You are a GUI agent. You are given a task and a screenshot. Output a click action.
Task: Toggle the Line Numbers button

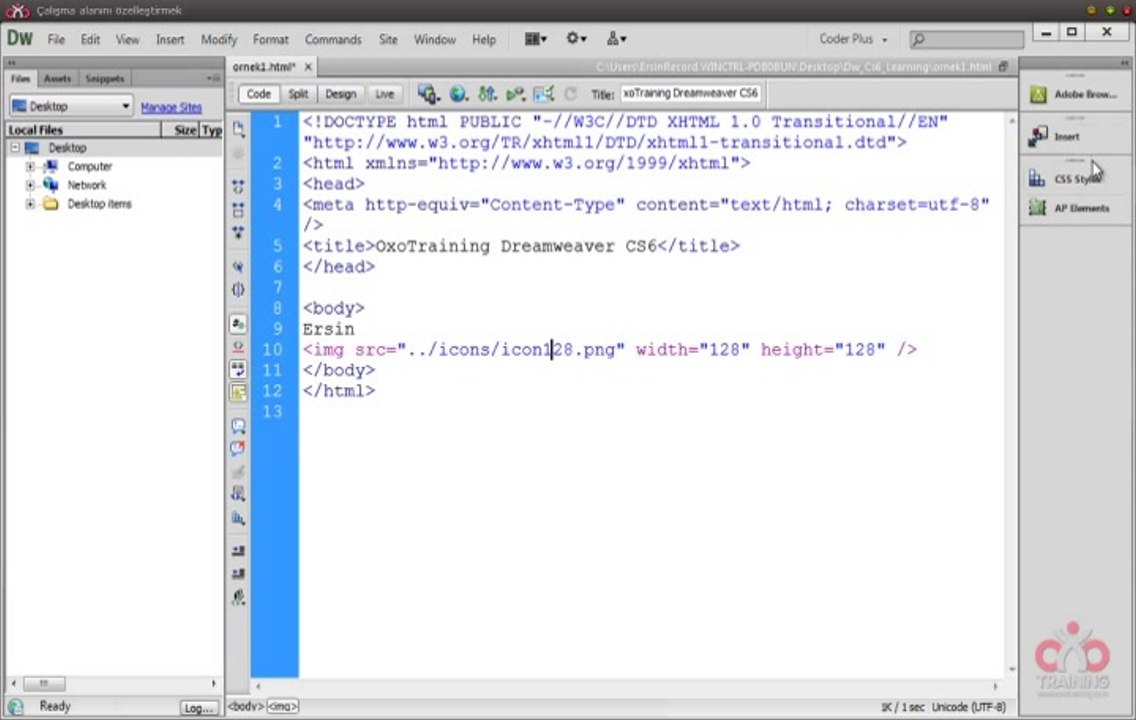coord(238,324)
